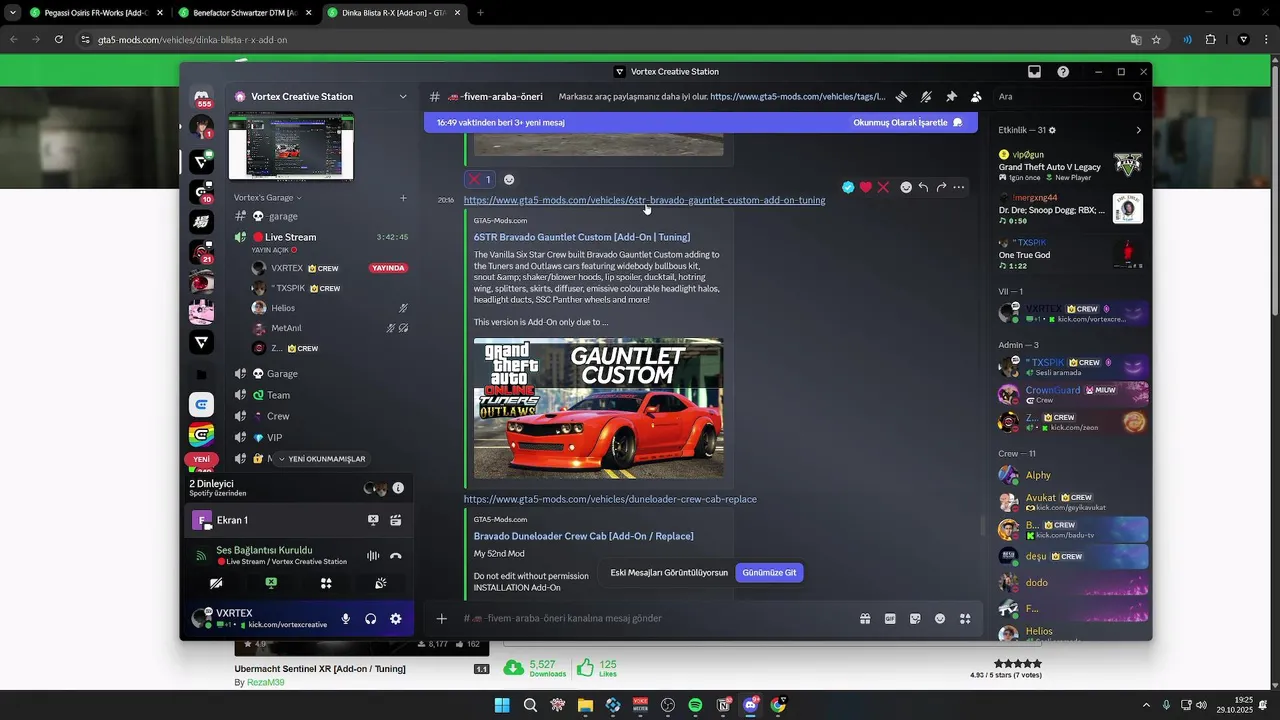Screen dimensions: 1280x720
Task: Add reaction smiley next to X reaction
Action: tap(509, 180)
